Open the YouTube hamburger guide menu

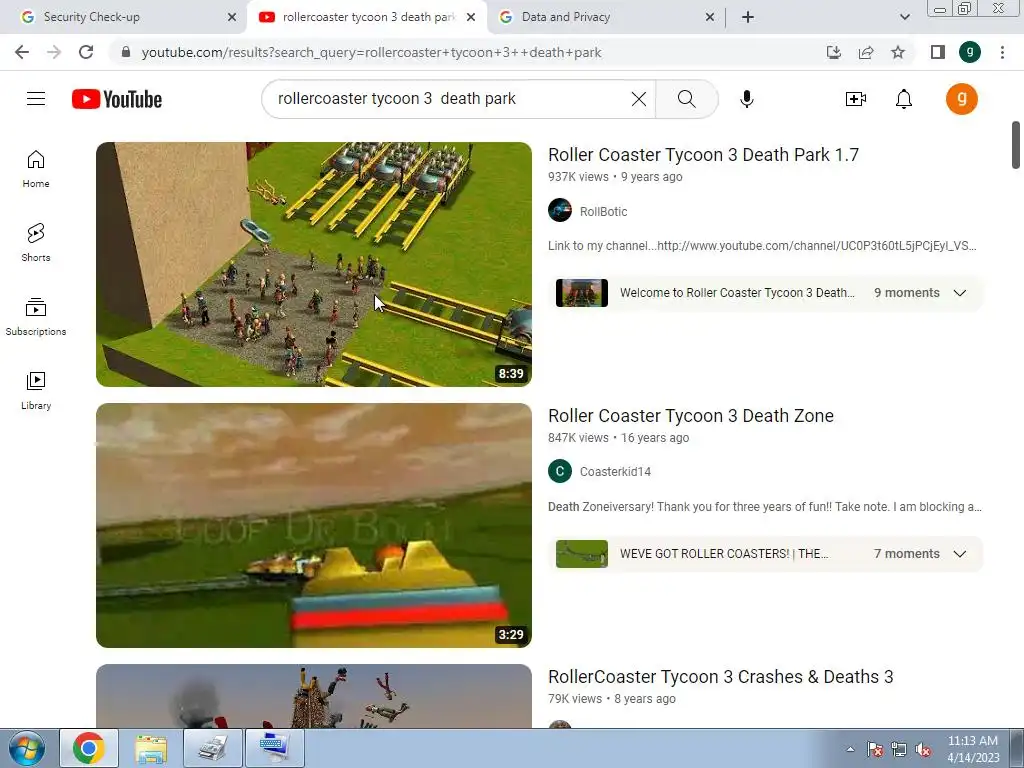tap(36, 99)
